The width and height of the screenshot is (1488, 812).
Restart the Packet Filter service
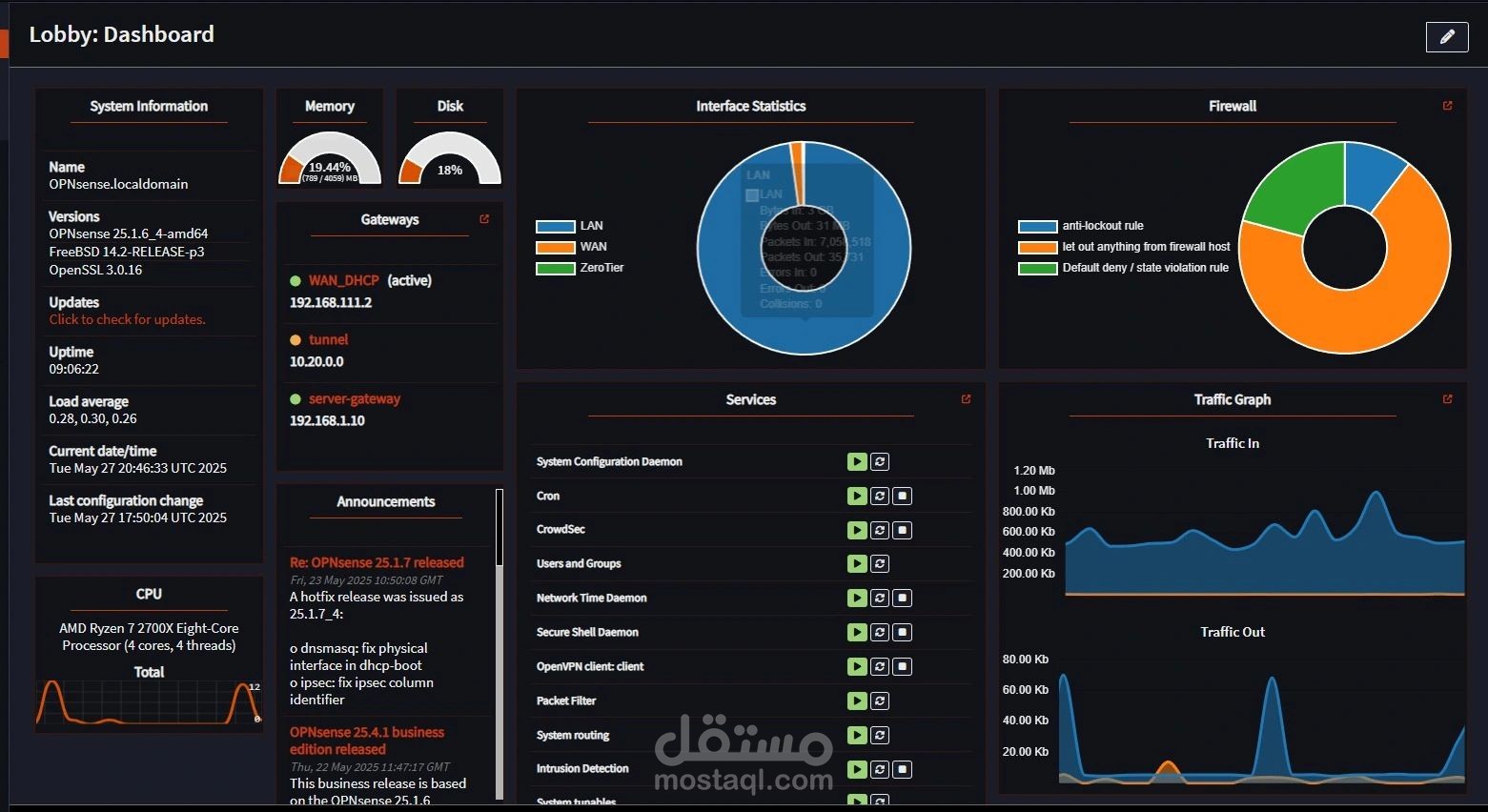879,700
